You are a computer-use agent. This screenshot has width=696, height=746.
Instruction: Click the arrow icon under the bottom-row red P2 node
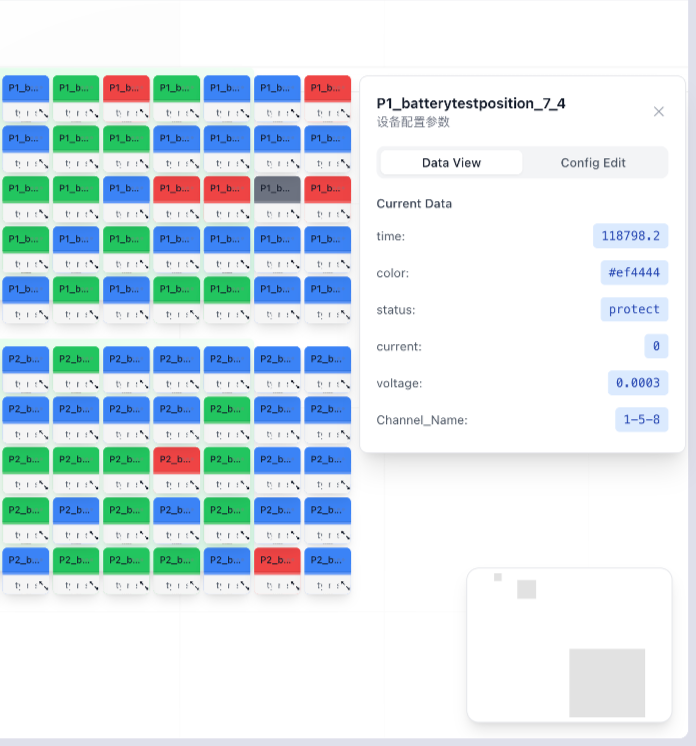pyautogui.click(x=294, y=585)
